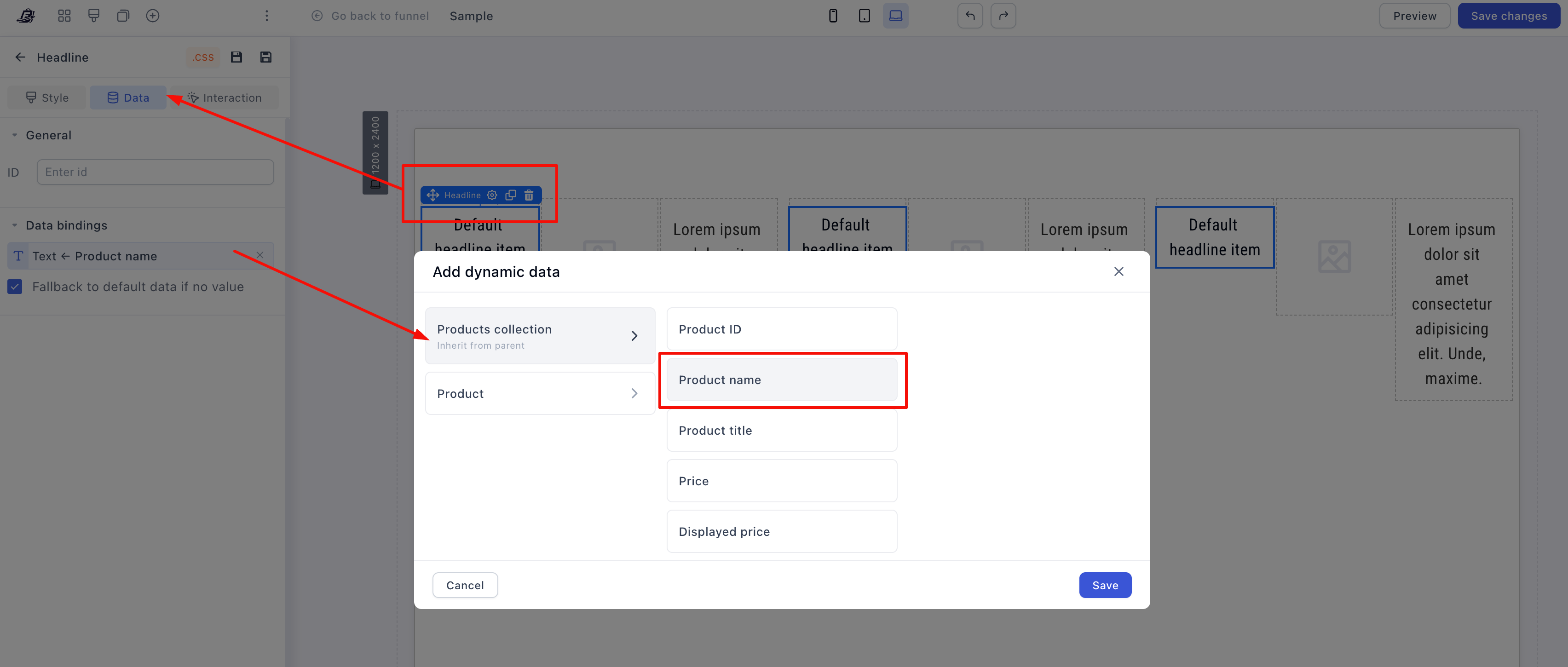Open the Text ← Product name binding
This screenshot has height=667, width=1568.
141,256
